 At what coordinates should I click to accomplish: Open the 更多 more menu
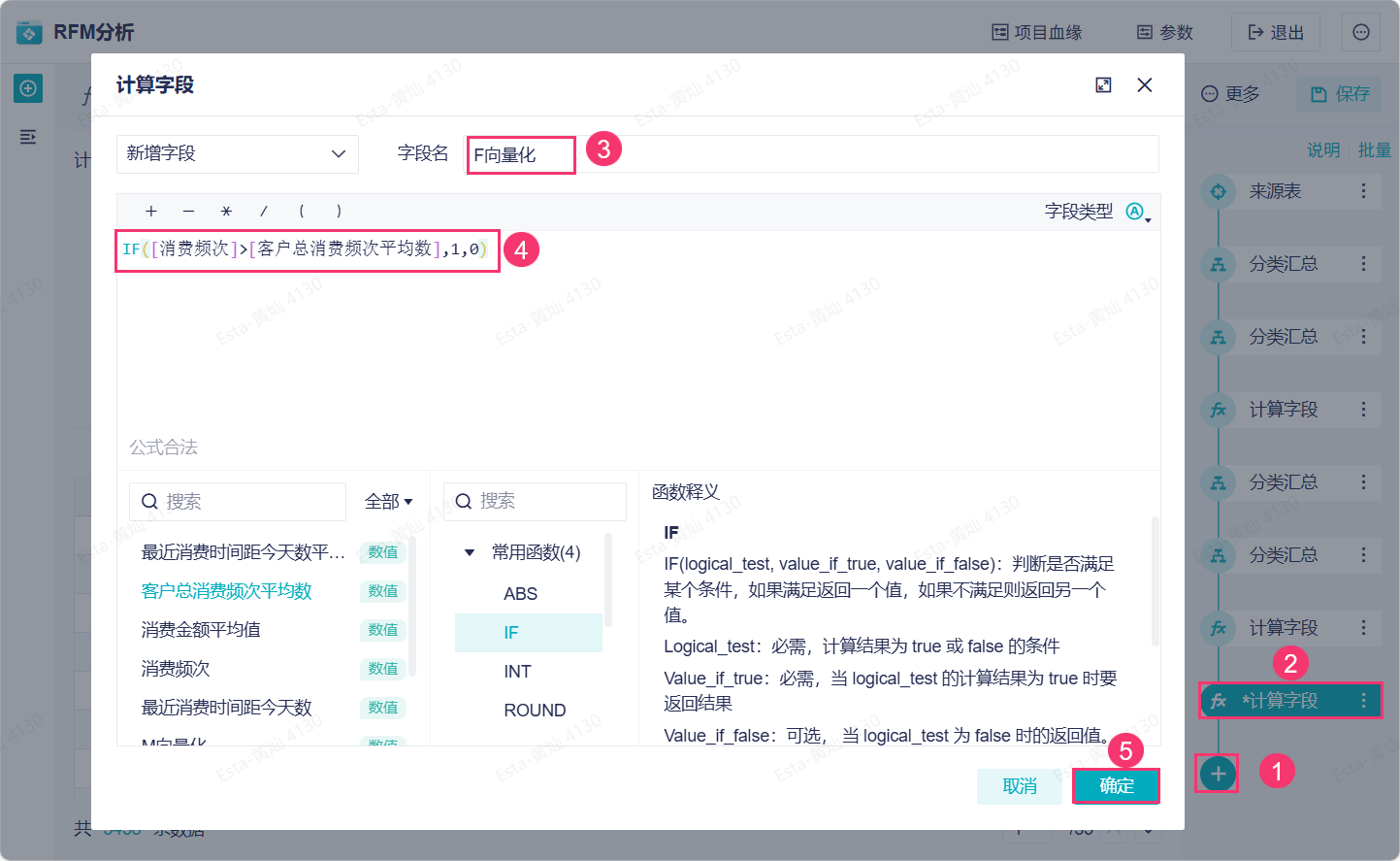1231,94
